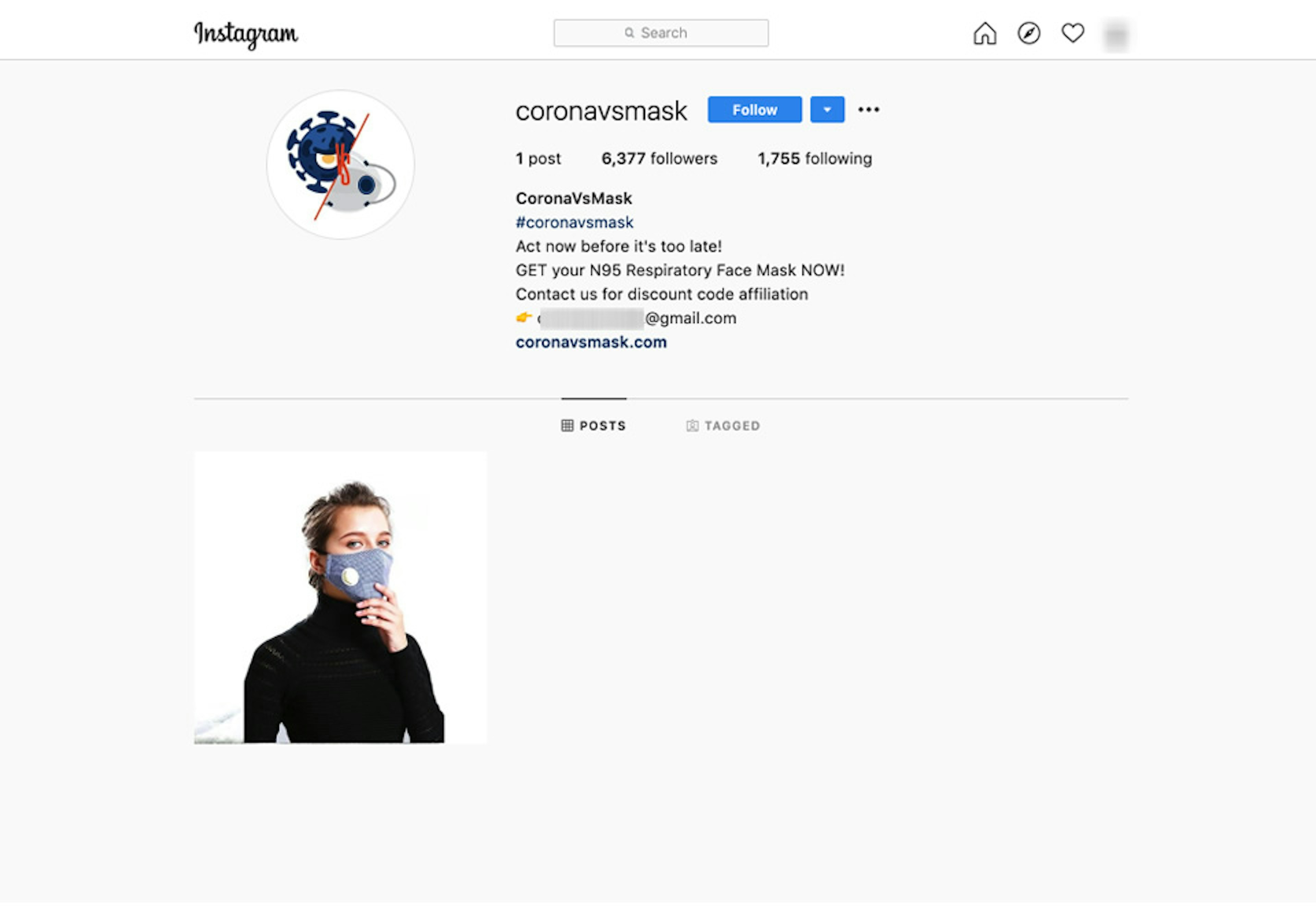The image size is (1316, 916).
Task: Open the blurred profile avatar
Action: click(1116, 34)
